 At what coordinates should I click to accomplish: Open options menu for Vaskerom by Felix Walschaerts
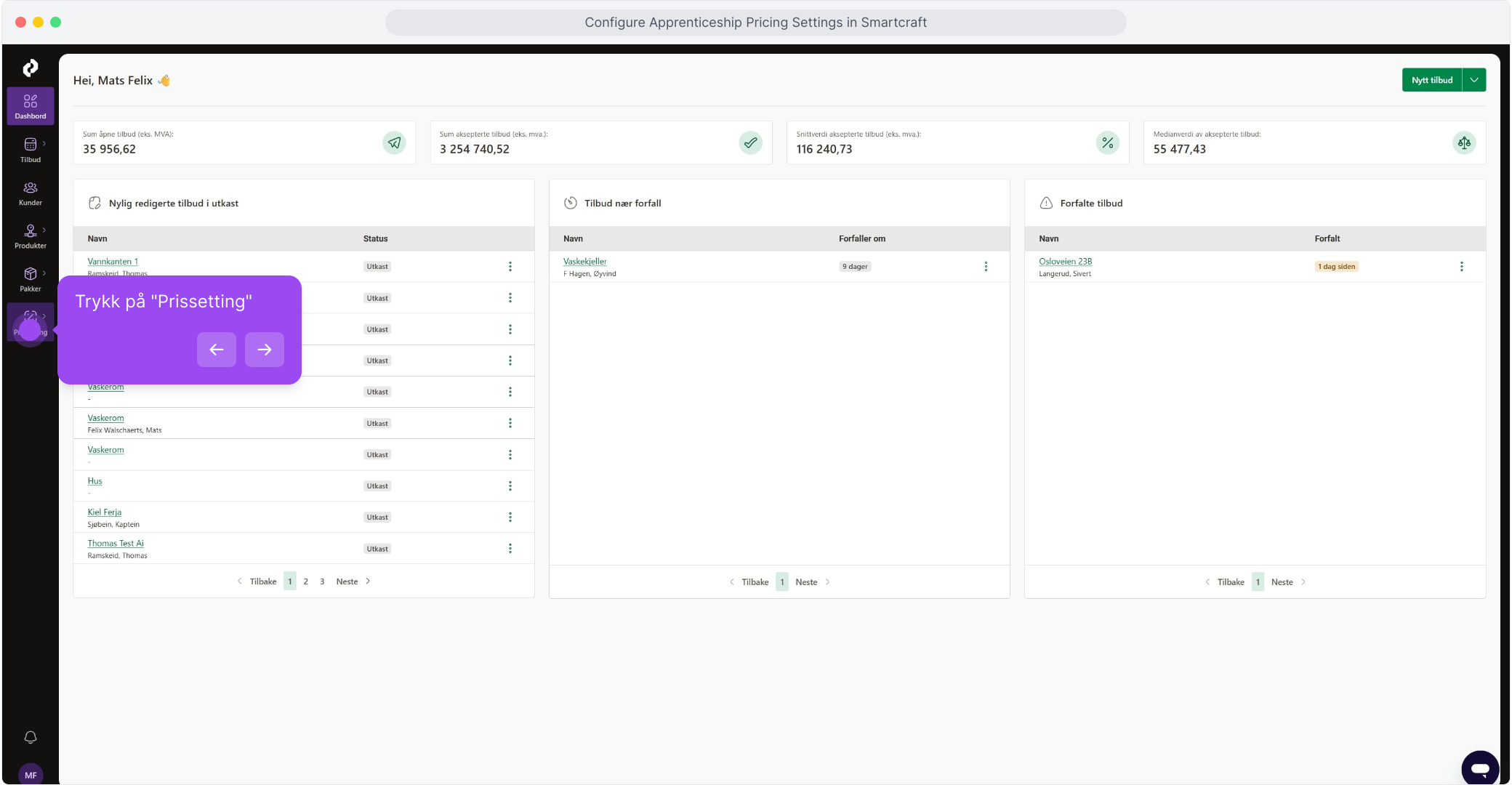[x=510, y=423]
